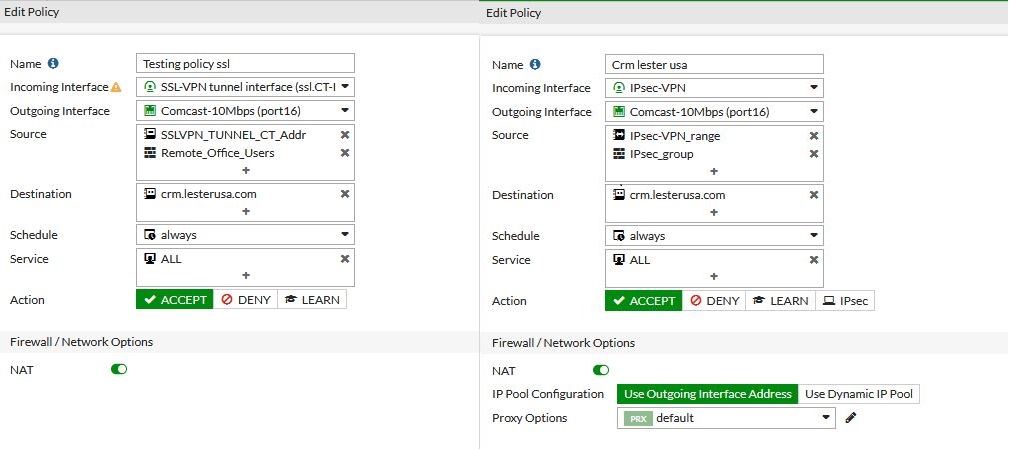The width and height of the screenshot is (1009, 451).
Task: Select LEARN action in right policy
Action: 780,301
